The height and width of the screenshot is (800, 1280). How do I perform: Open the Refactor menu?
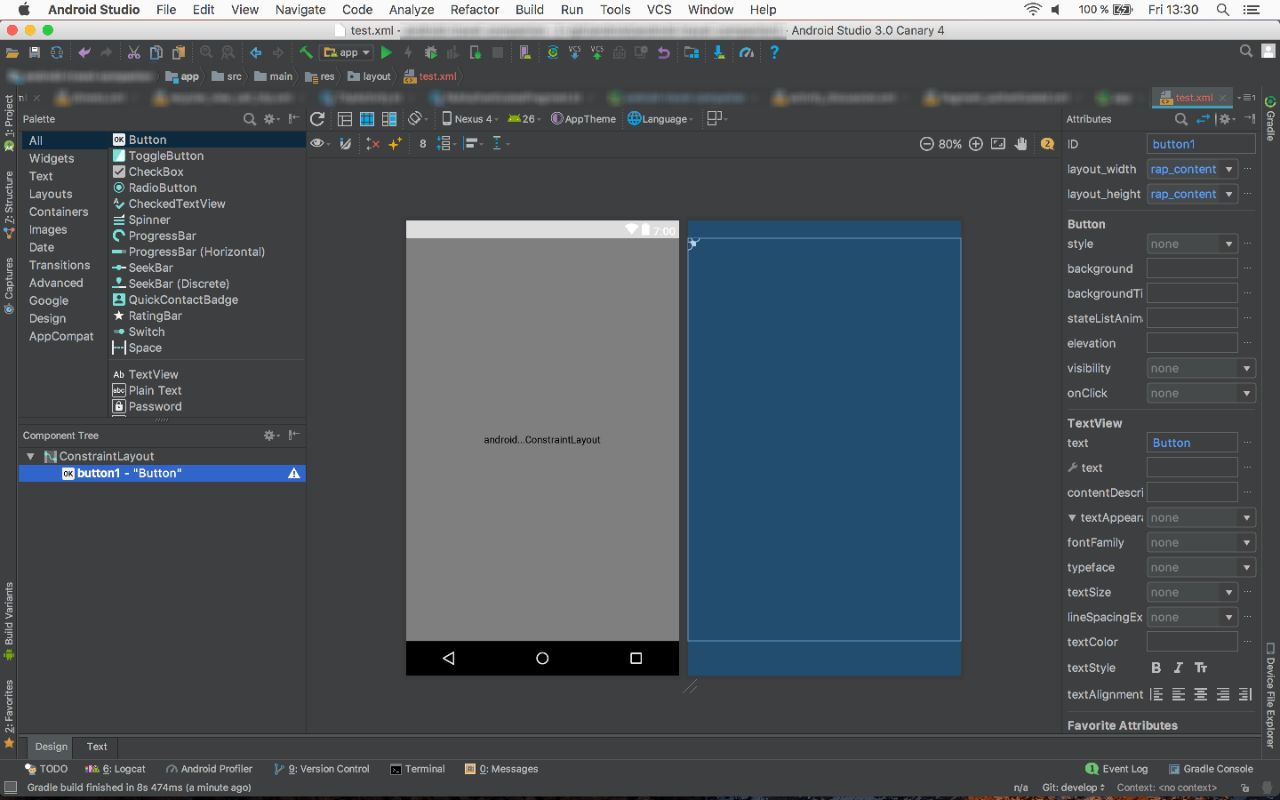(x=474, y=9)
